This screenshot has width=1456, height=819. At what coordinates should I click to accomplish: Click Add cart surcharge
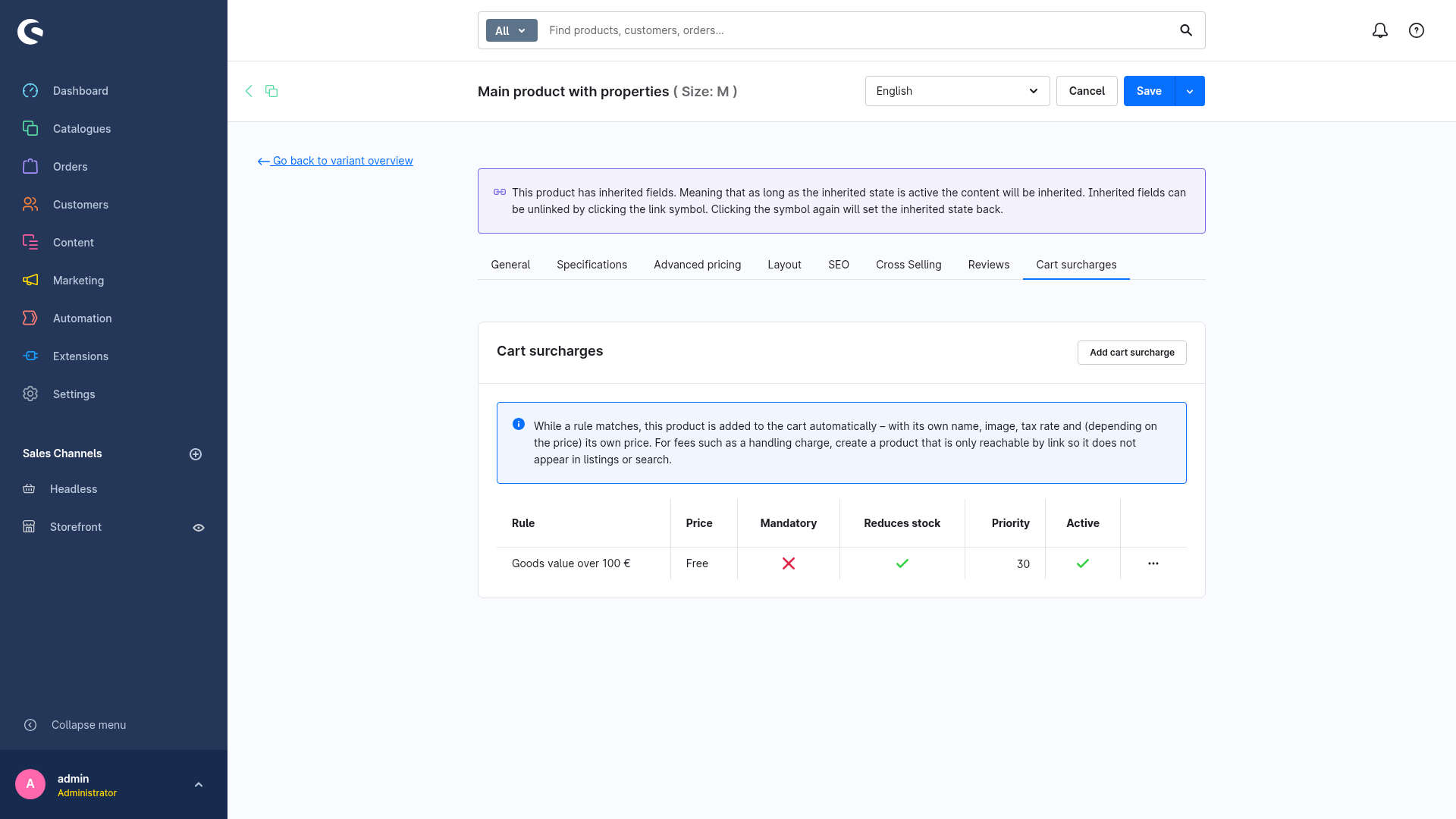[x=1132, y=353]
